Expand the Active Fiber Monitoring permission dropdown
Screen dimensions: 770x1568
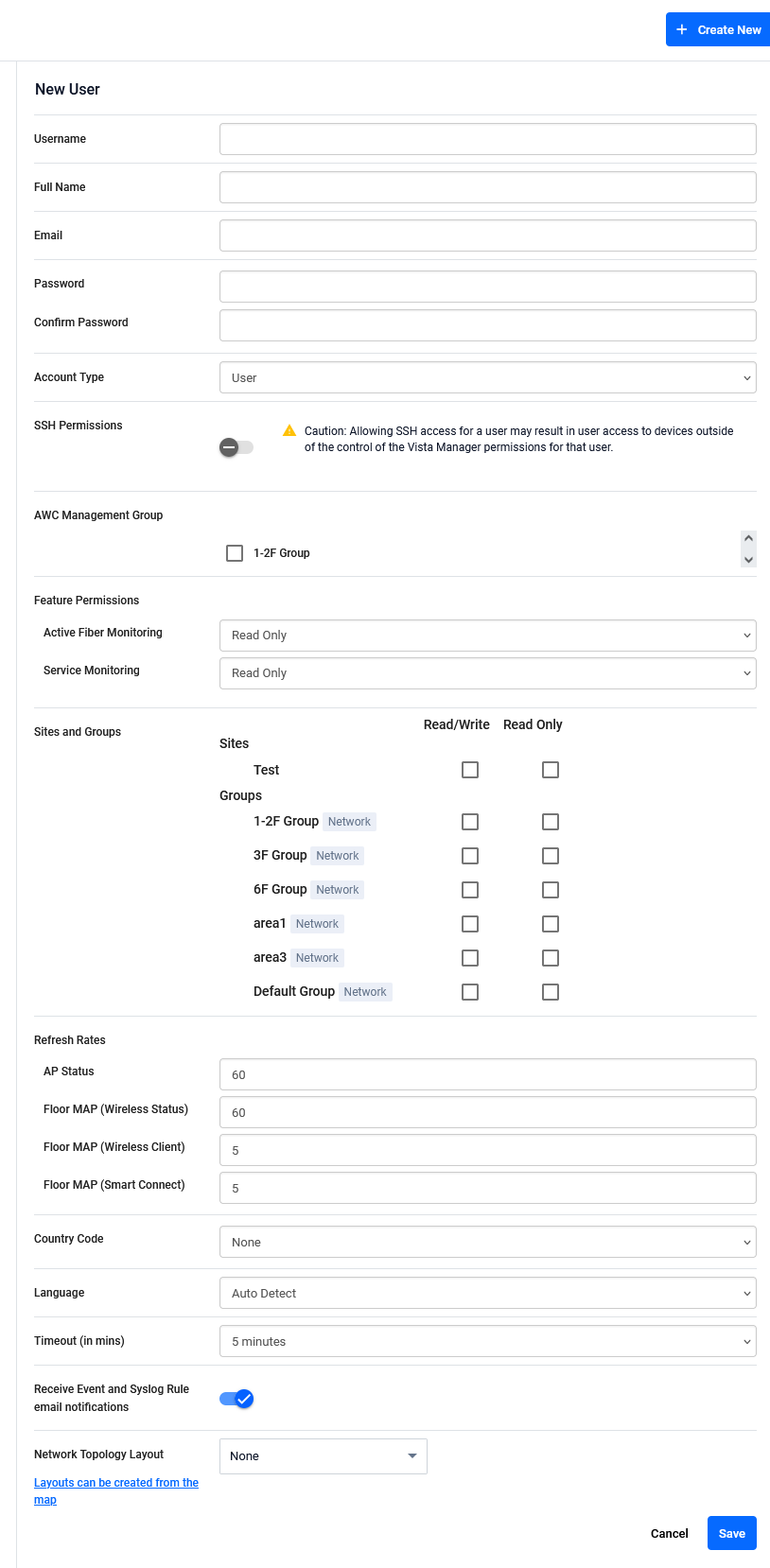click(x=487, y=636)
